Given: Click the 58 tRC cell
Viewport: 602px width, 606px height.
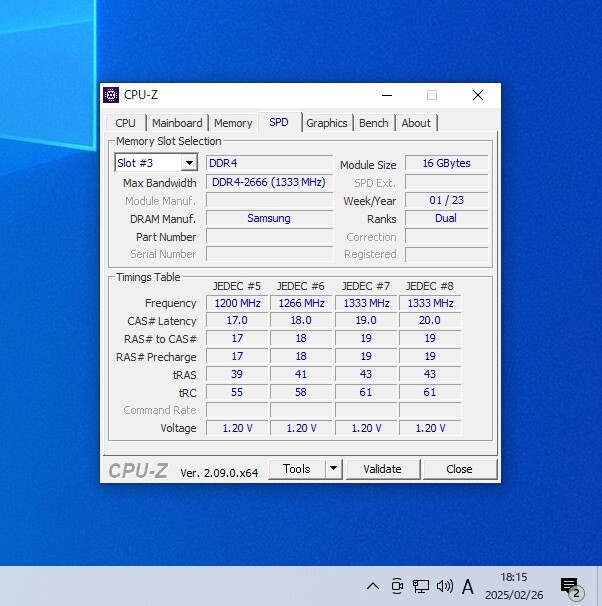Looking at the screenshot, I should click(x=301, y=392).
